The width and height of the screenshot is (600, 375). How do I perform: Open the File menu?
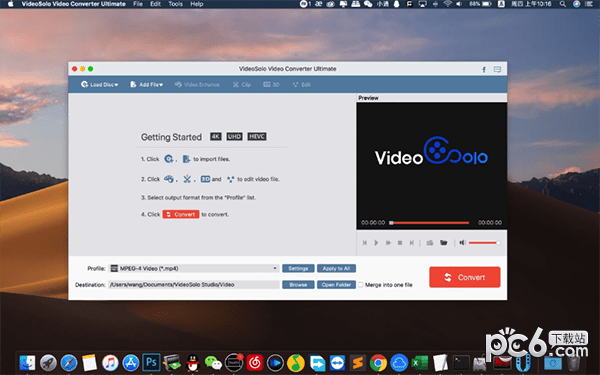pyautogui.click(x=138, y=4)
